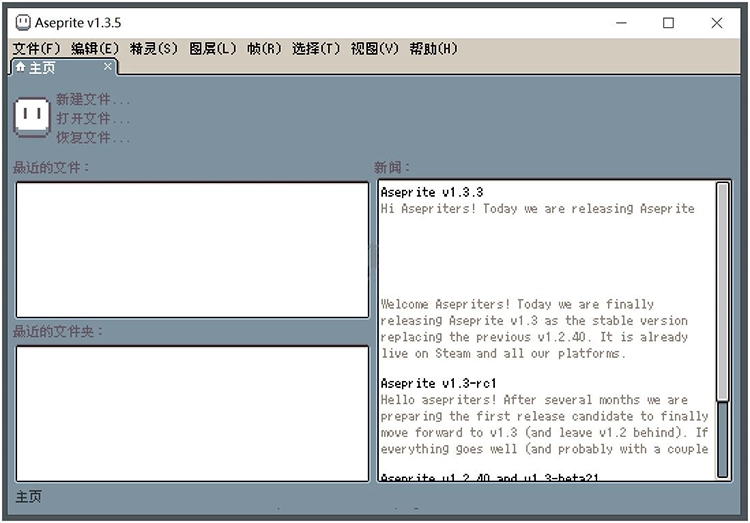Screen dimensions: 750x523
Task: Click the 新建文件... link
Action: pyautogui.click(x=93, y=99)
